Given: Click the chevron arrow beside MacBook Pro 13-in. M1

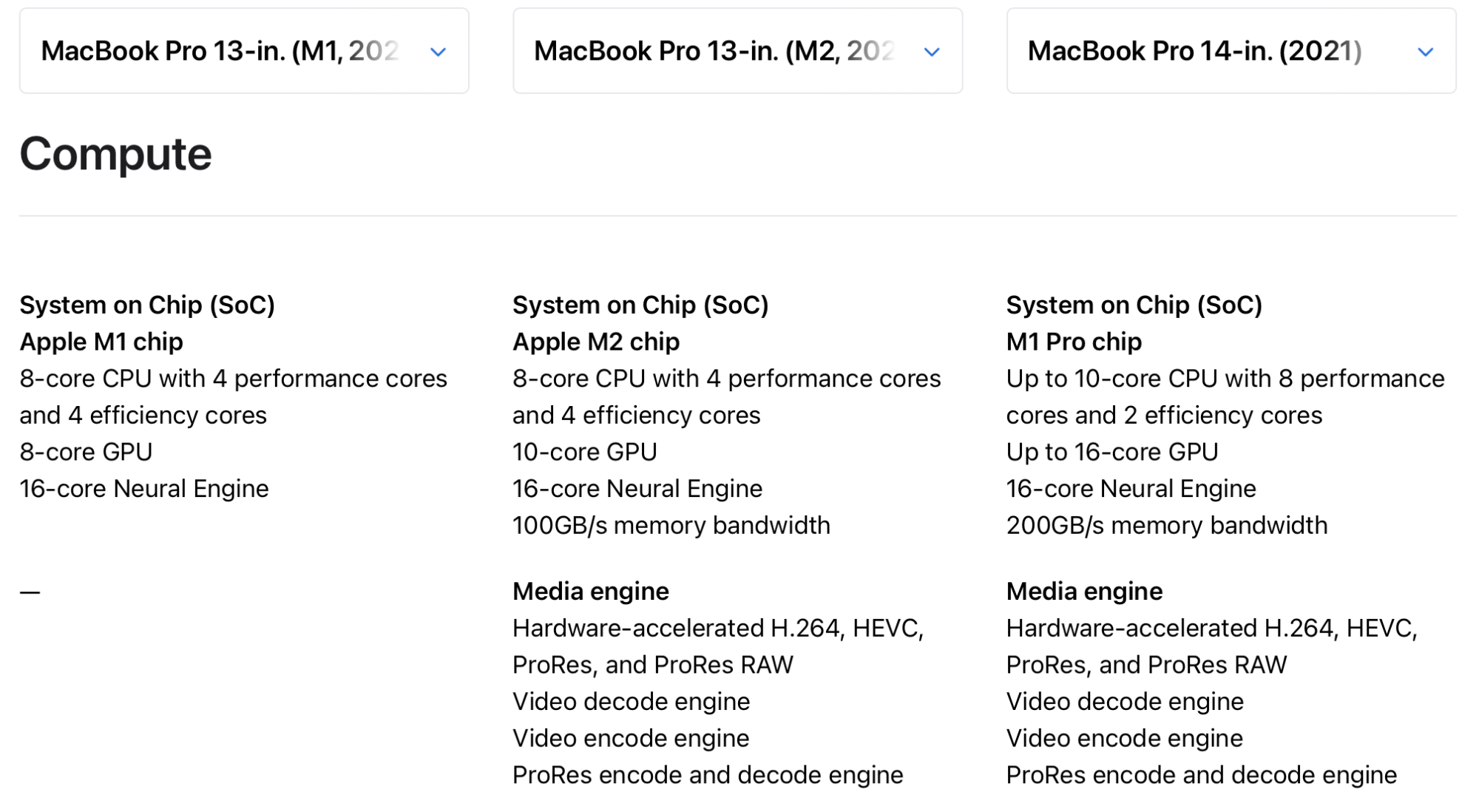Looking at the screenshot, I should pos(438,52).
